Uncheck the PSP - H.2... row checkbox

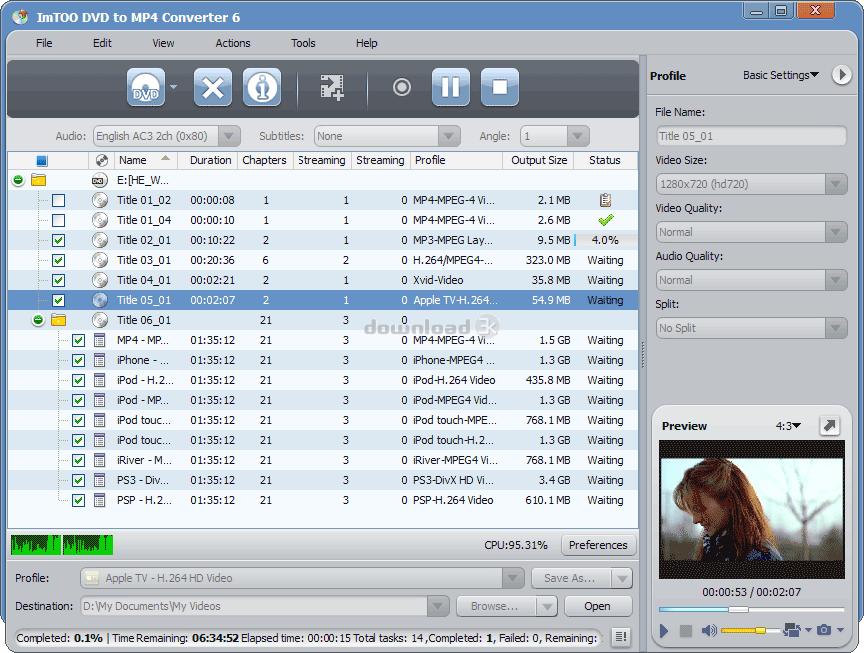tap(78, 500)
